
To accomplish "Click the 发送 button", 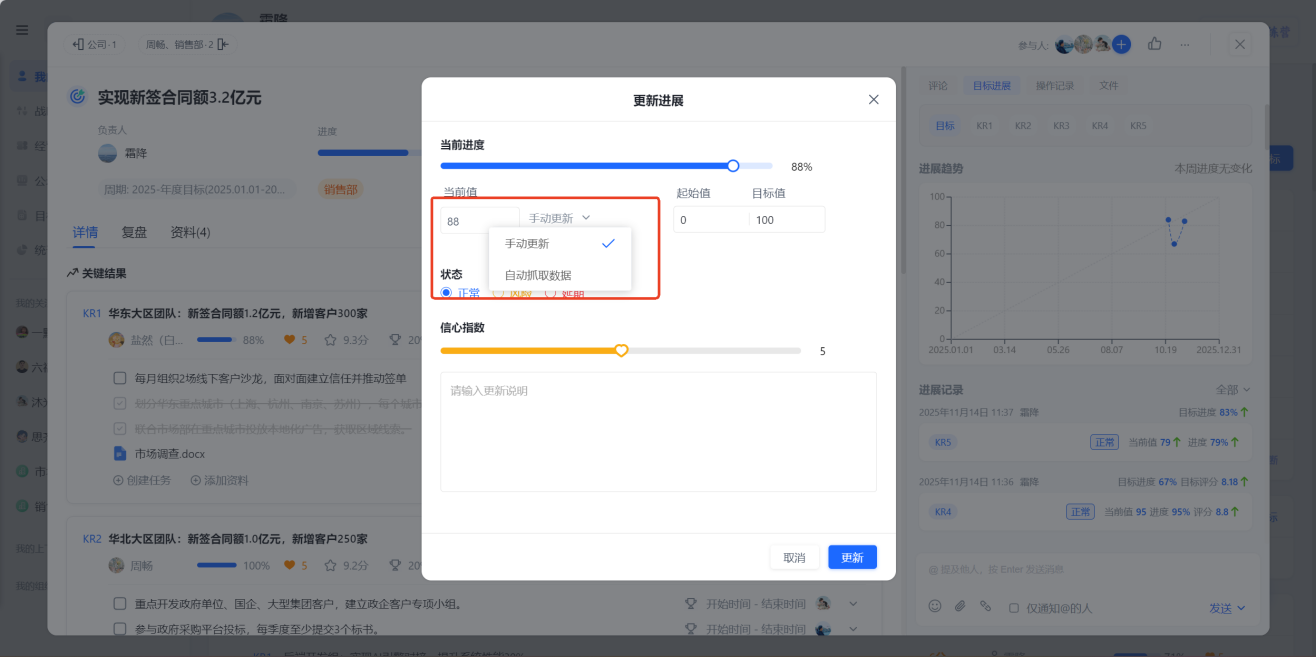I will [x=1221, y=608].
